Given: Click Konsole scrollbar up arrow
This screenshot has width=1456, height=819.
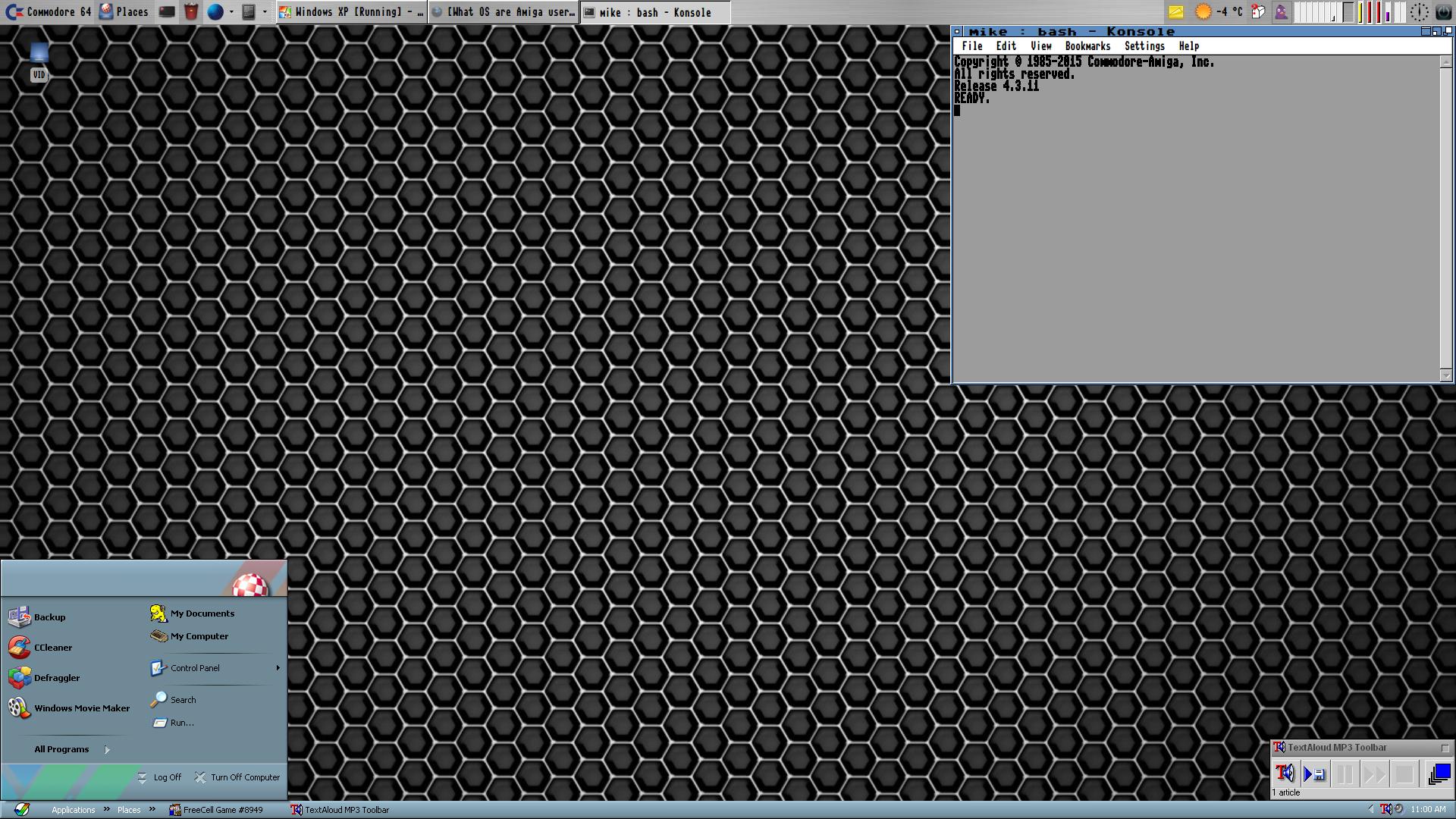Looking at the screenshot, I should (1446, 63).
